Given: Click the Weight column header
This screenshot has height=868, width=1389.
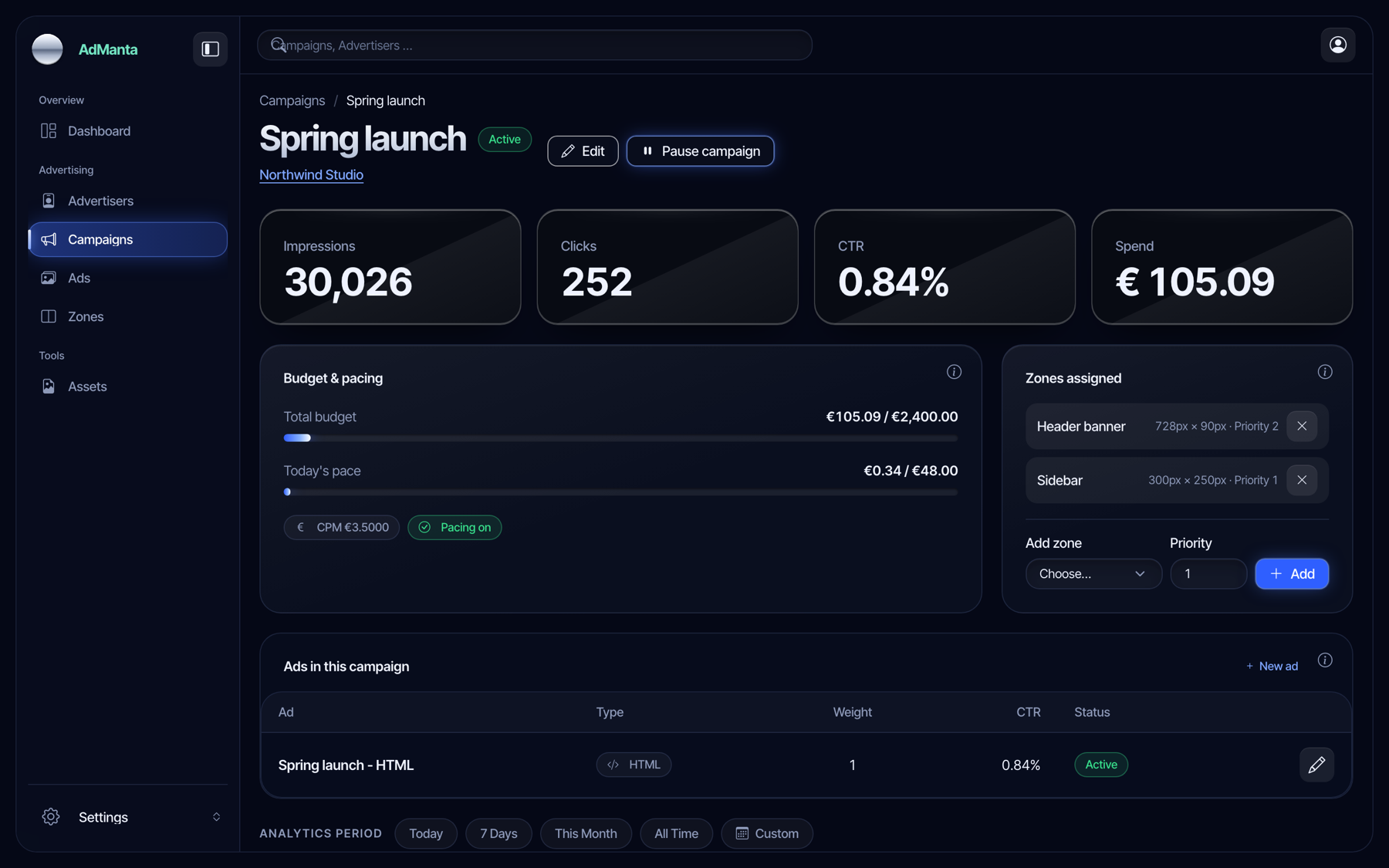Looking at the screenshot, I should tap(852, 712).
